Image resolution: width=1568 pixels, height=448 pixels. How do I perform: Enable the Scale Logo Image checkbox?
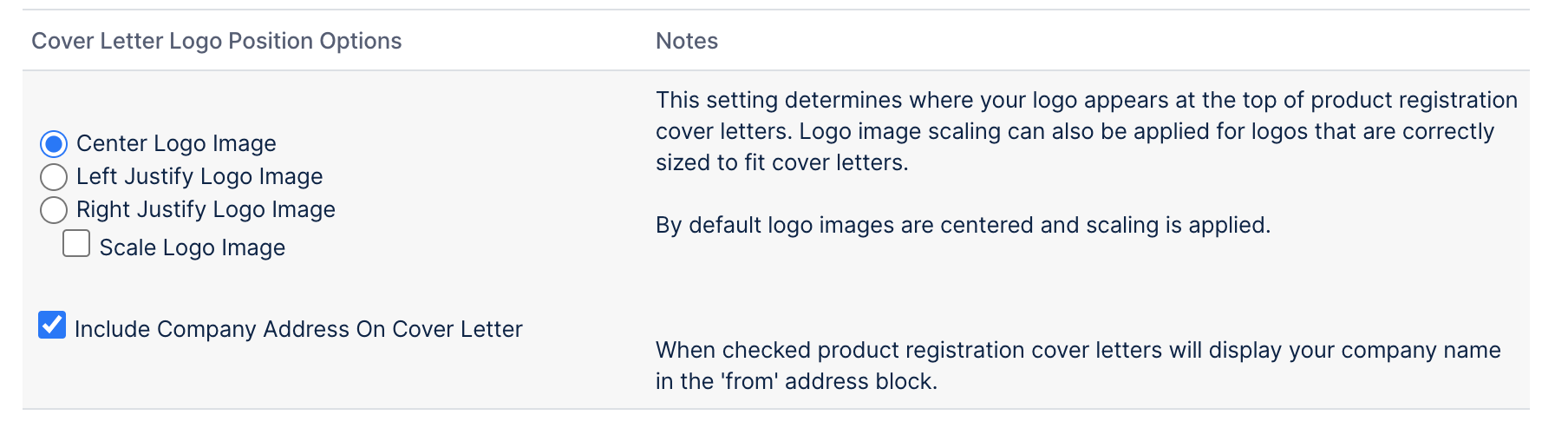click(x=76, y=244)
